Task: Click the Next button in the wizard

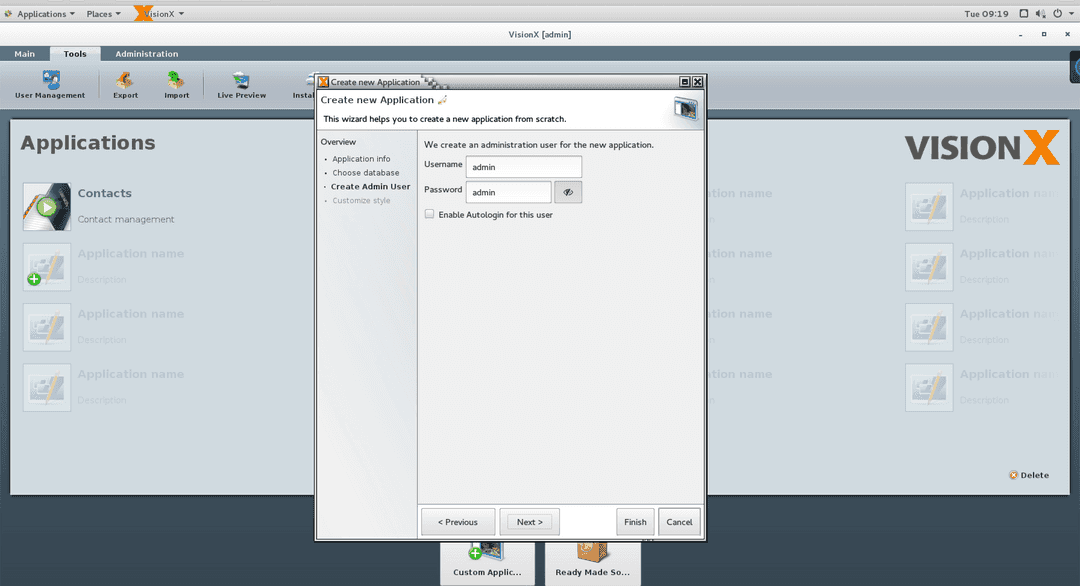Action: tap(529, 521)
